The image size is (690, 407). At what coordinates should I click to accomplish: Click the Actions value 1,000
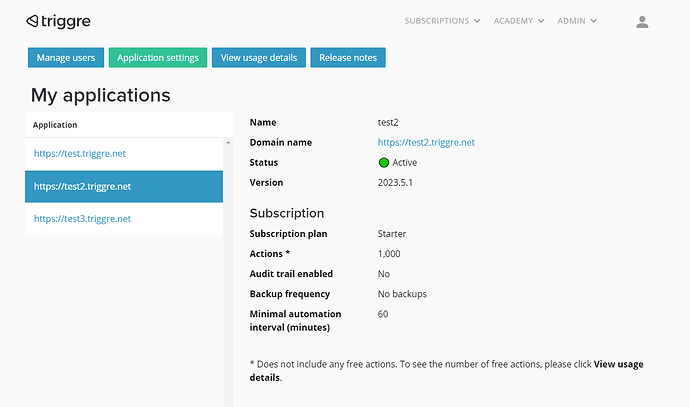coord(389,254)
